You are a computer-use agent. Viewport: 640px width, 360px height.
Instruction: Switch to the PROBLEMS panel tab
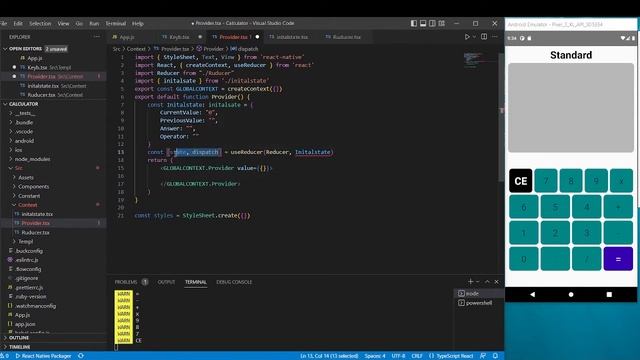pyautogui.click(x=126, y=282)
